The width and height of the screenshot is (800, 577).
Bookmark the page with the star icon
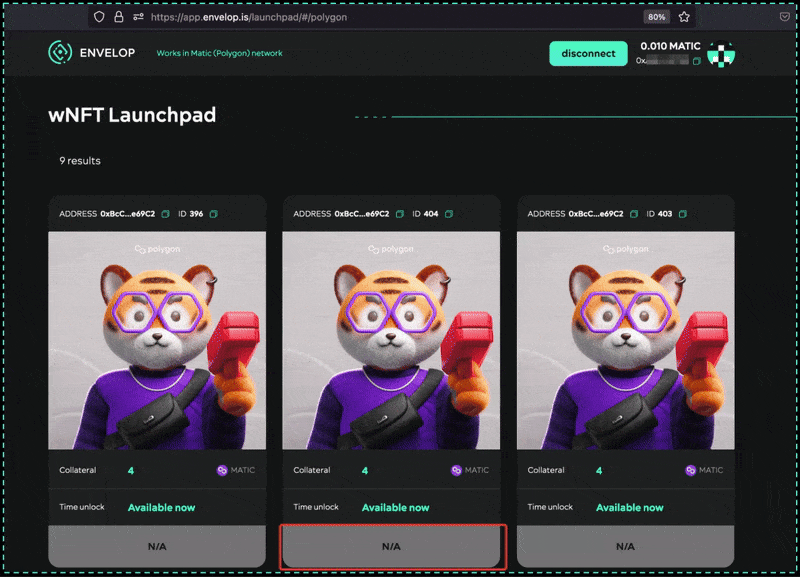[683, 17]
